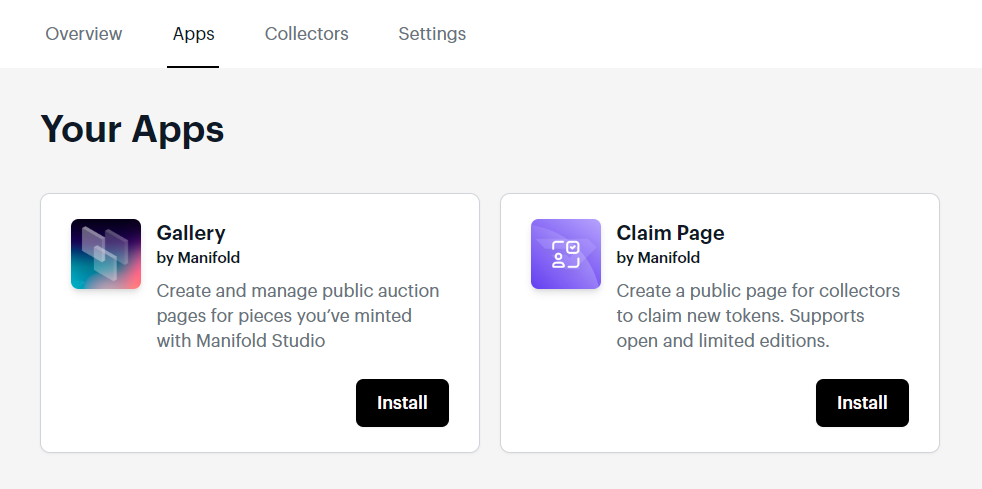The height and width of the screenshot is (489, 982).
Task: Click the Claim Page app icon
Action: (x=566, y=254)
